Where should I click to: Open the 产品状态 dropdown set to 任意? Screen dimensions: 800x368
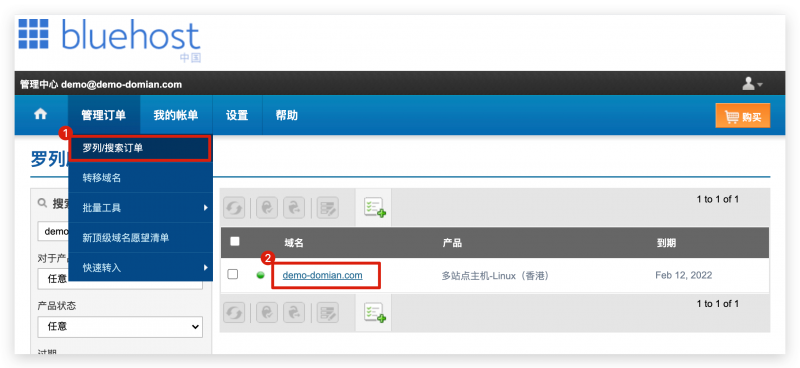pos(120,327)
